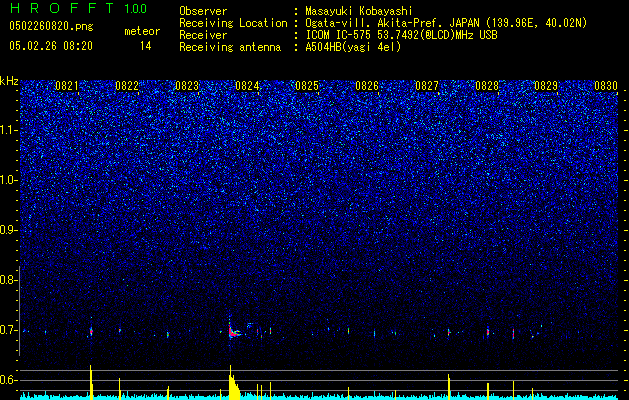The width and height of the screenshot is (629, 400).
Task: Click the Observer label
Action: (203, 11)
